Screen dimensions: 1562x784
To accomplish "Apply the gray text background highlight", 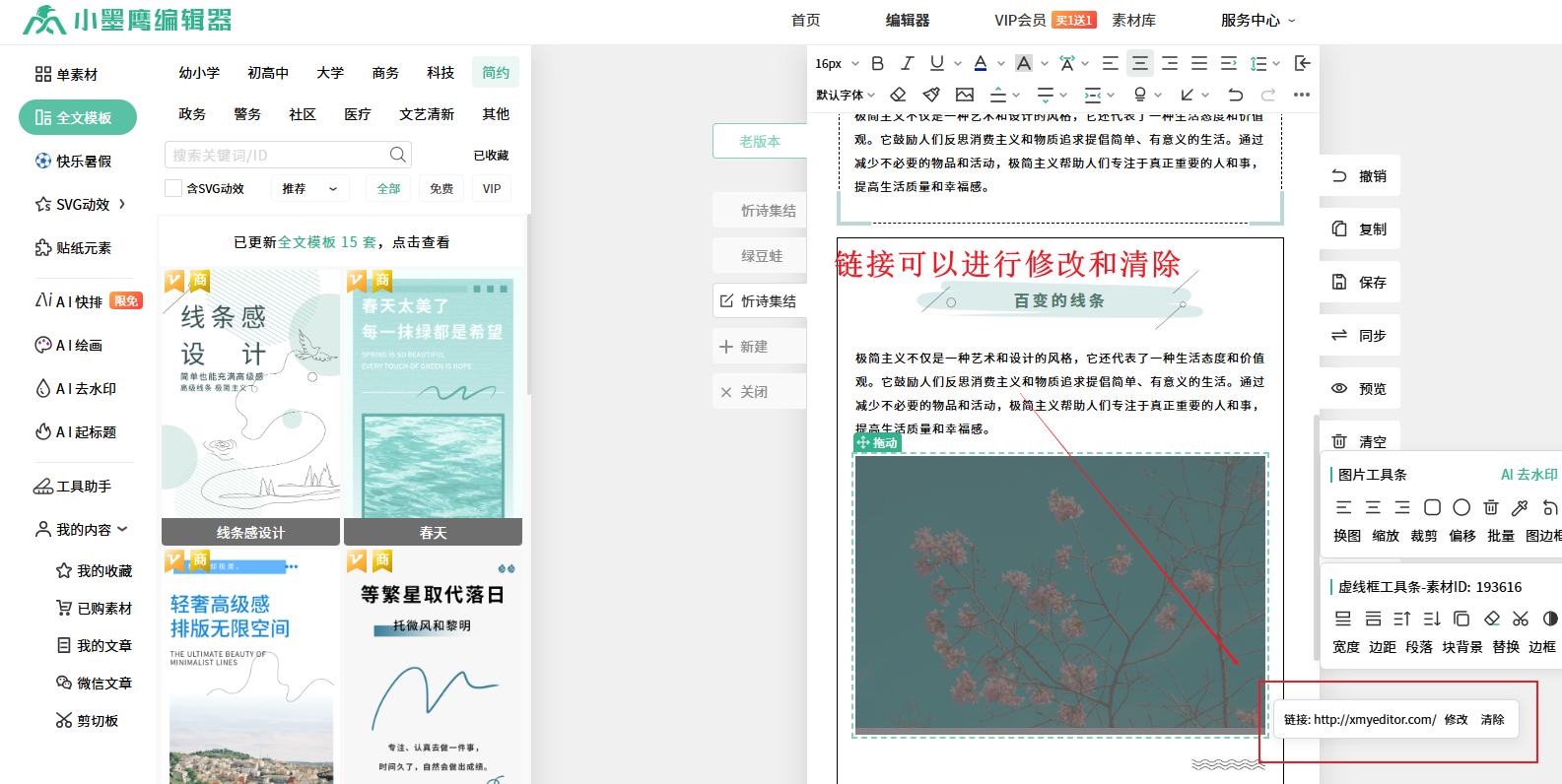I will click(x=1024, y=63).
